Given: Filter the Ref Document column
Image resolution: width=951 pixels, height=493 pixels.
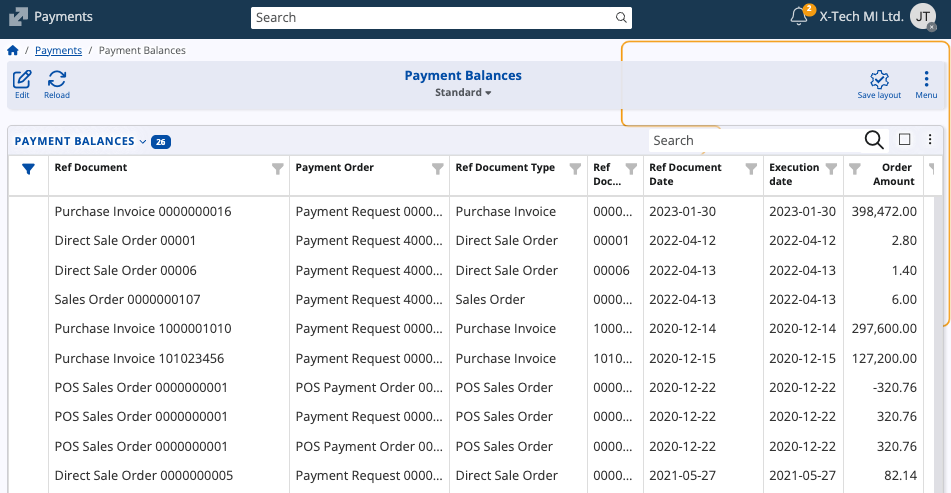Looking at the screenshot, I should click(278, 169).
